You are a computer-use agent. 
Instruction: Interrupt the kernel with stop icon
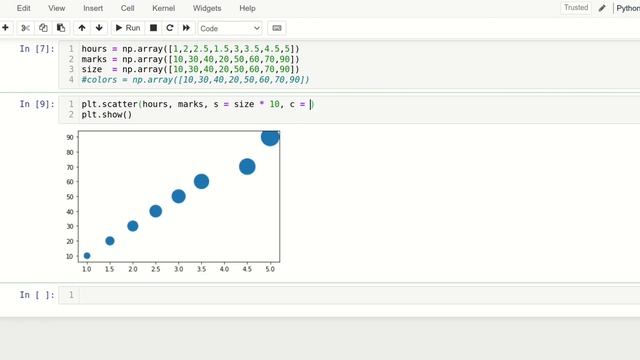pos(153,28)
